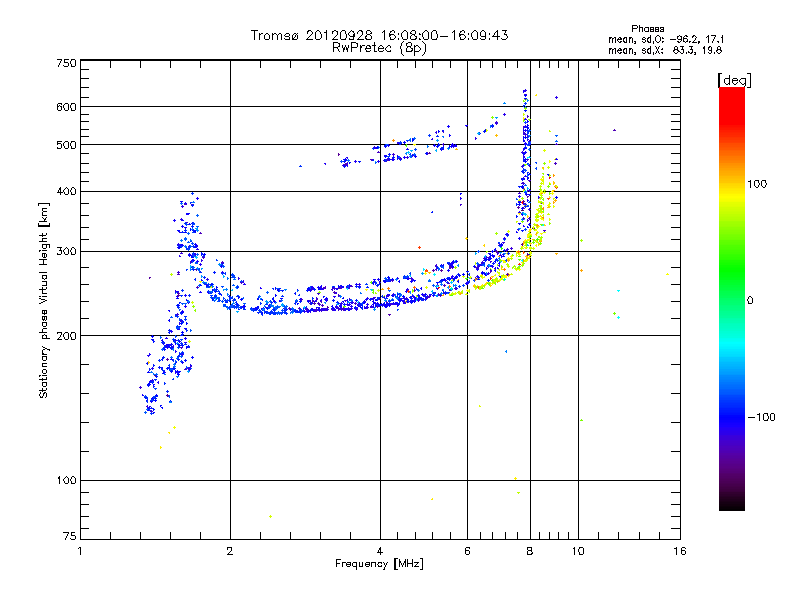Screen dimensions: 800x600
Task: Click the plot title 'Tromsø 20120928 16:08:00-16:09:43'
Action: (x=379, y=35)
